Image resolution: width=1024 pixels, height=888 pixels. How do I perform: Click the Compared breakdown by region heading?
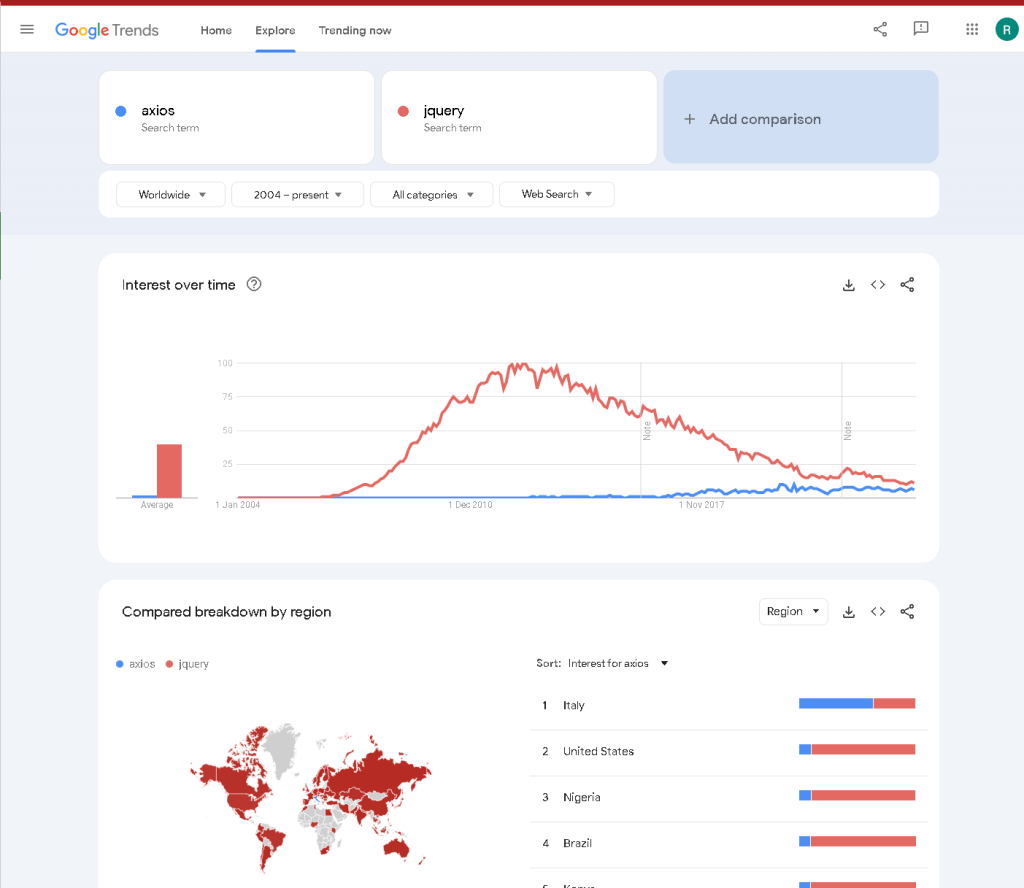coord(227,612)
